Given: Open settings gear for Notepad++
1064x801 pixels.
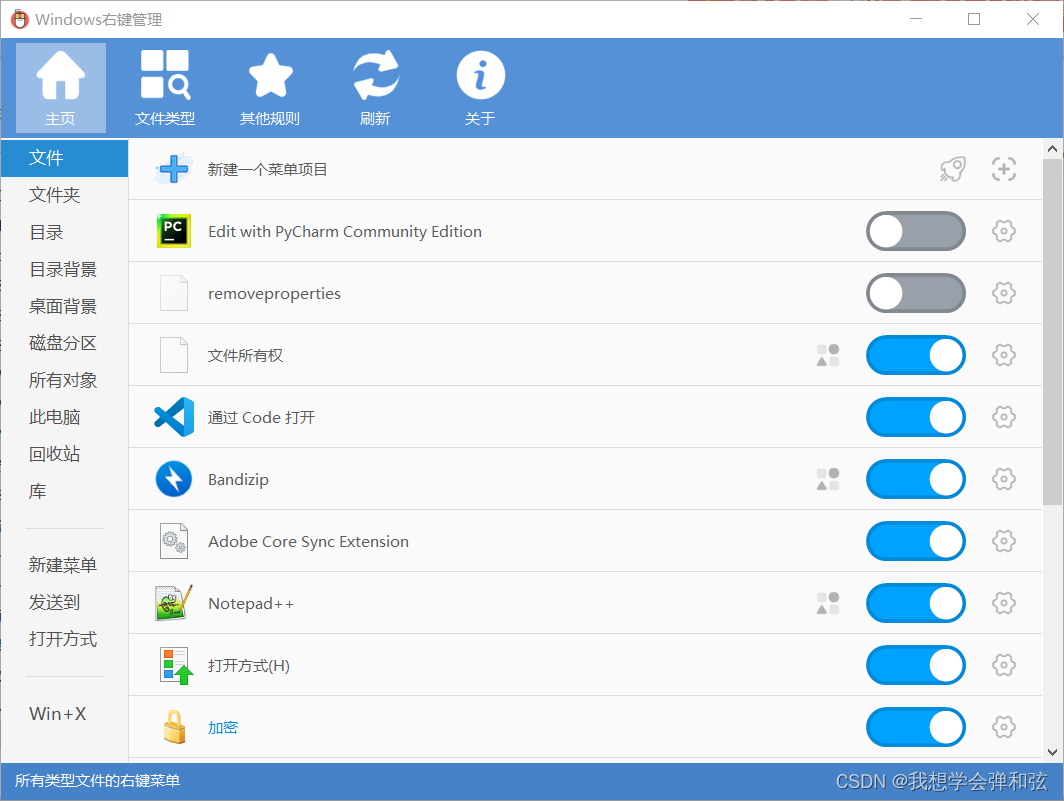Looking at the screenshot, I should (1004, 603).
